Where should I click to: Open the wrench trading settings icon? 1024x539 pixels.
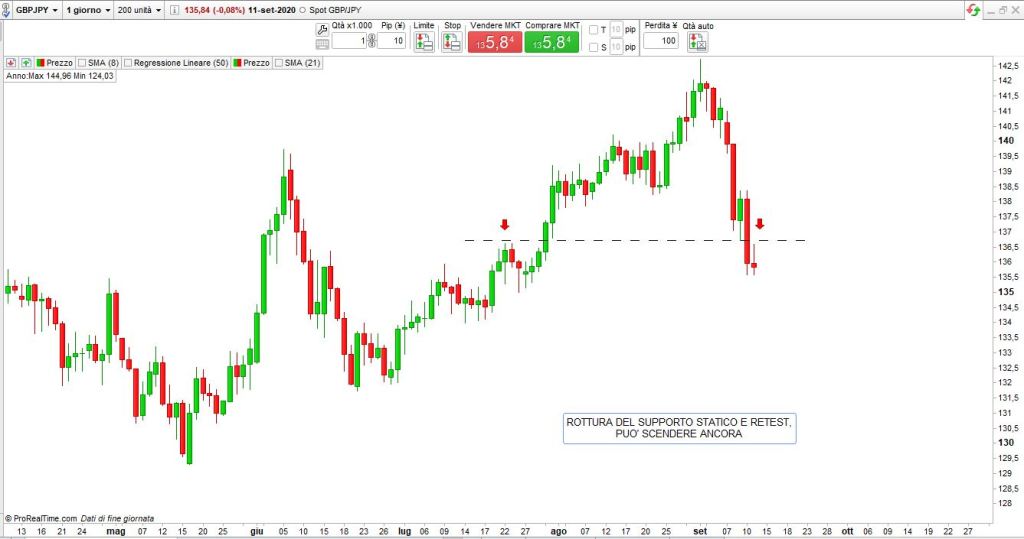pyautogui.click(x=322, y=30)
